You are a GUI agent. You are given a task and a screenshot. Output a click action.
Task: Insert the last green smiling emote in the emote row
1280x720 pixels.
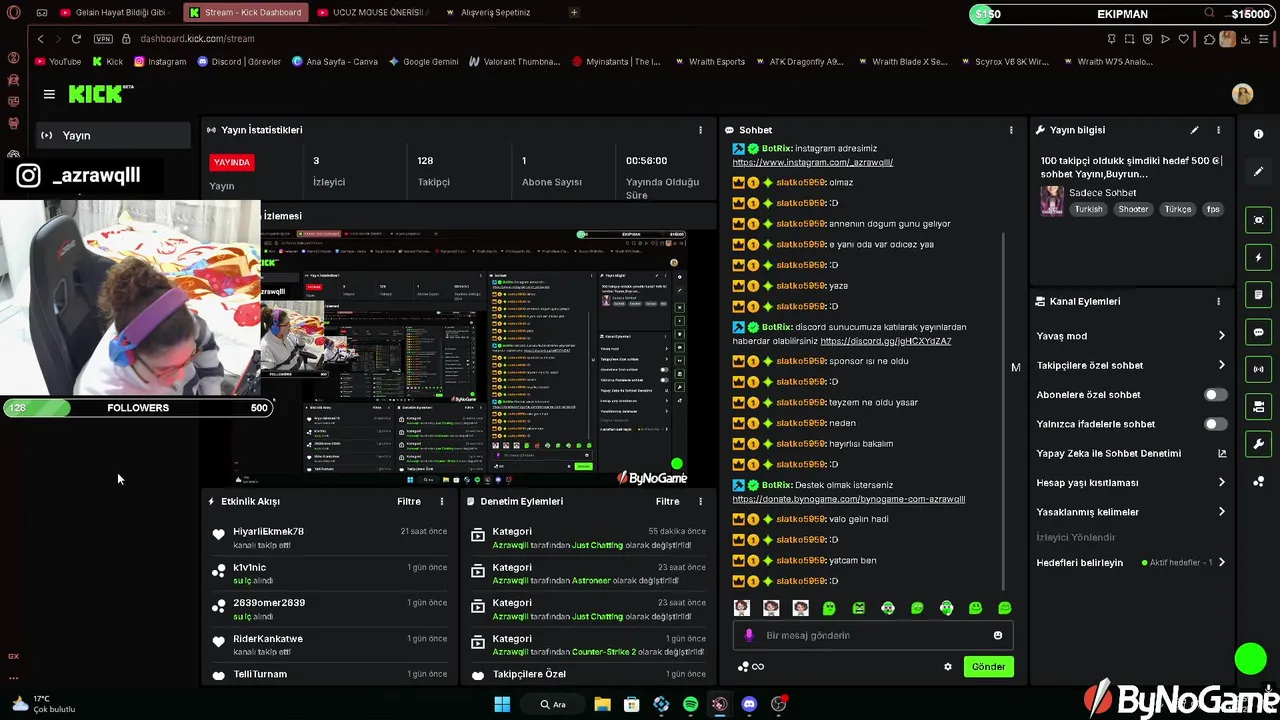click(x=1005, y=608)
